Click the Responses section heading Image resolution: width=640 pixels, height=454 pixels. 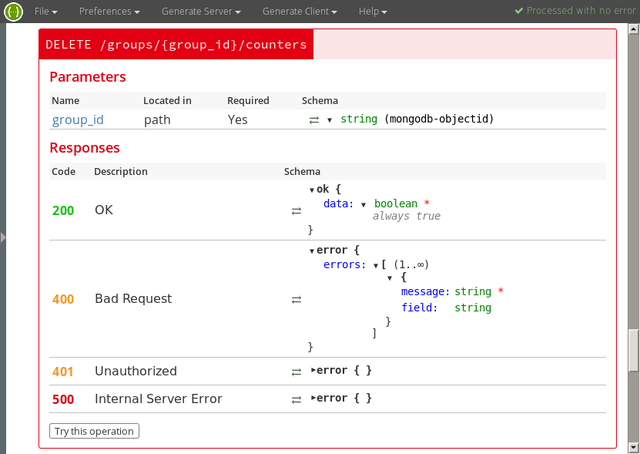coord(84,147)
